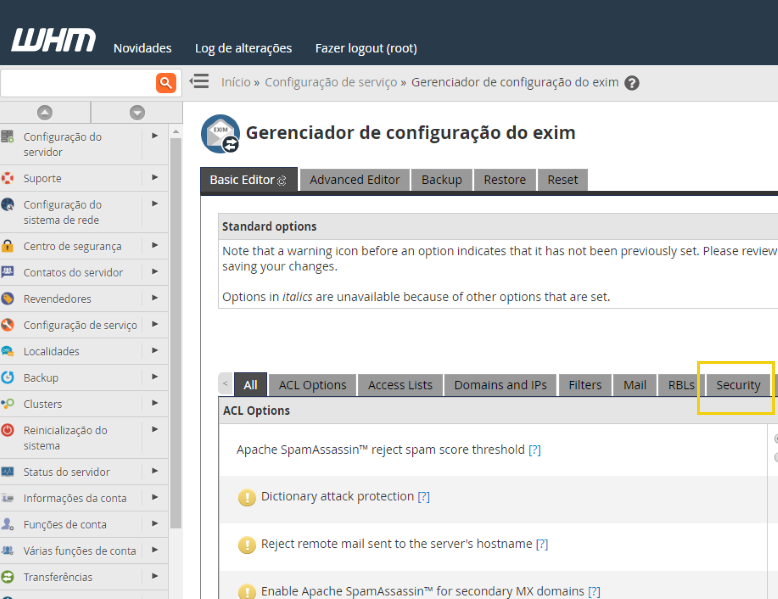The width and height of the screenshot is (778, 599).
Task: Open help [?] for Reject remote mail option
Action: pyautogui.click(x=542, y=544)
